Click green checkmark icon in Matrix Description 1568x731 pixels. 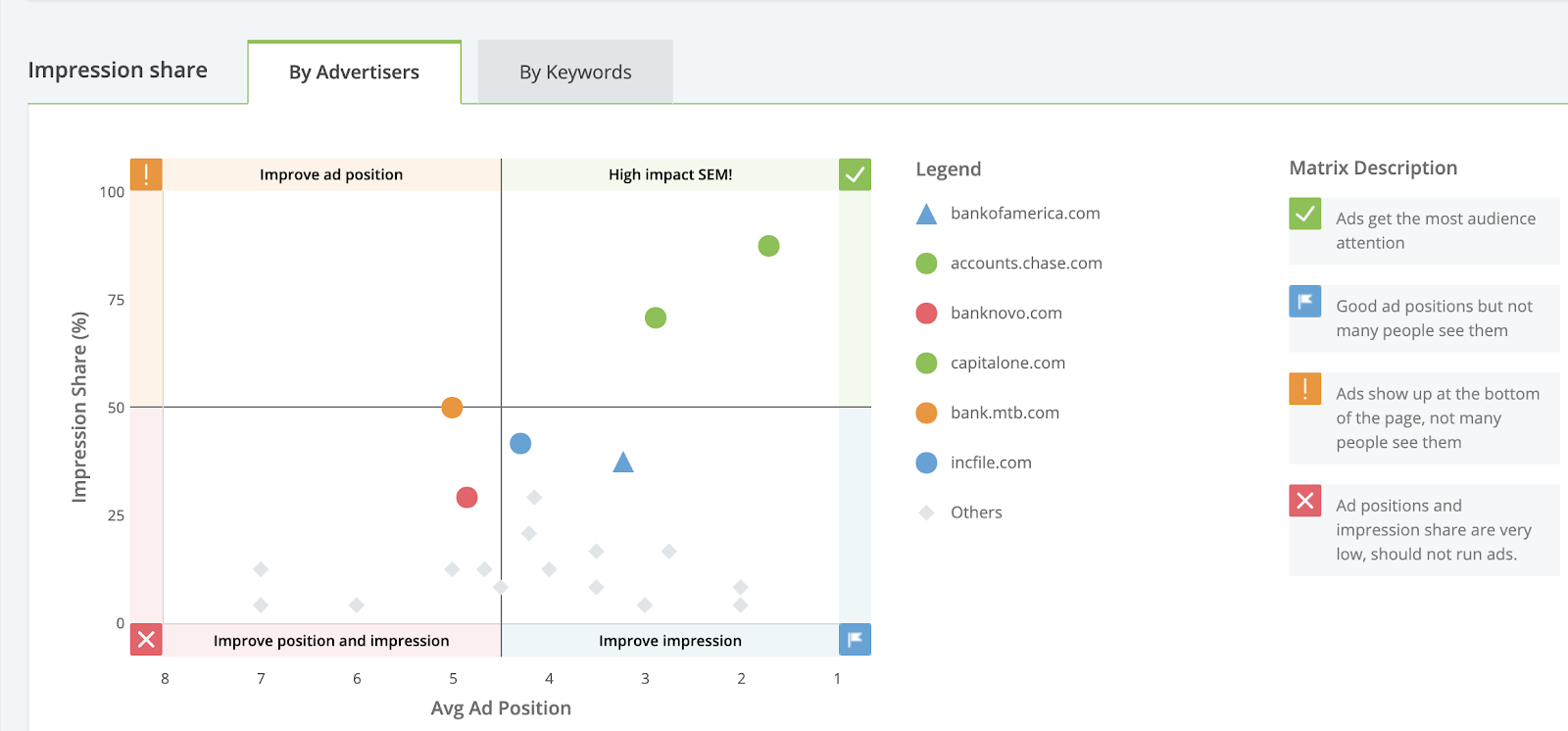tap(1304, 214)
